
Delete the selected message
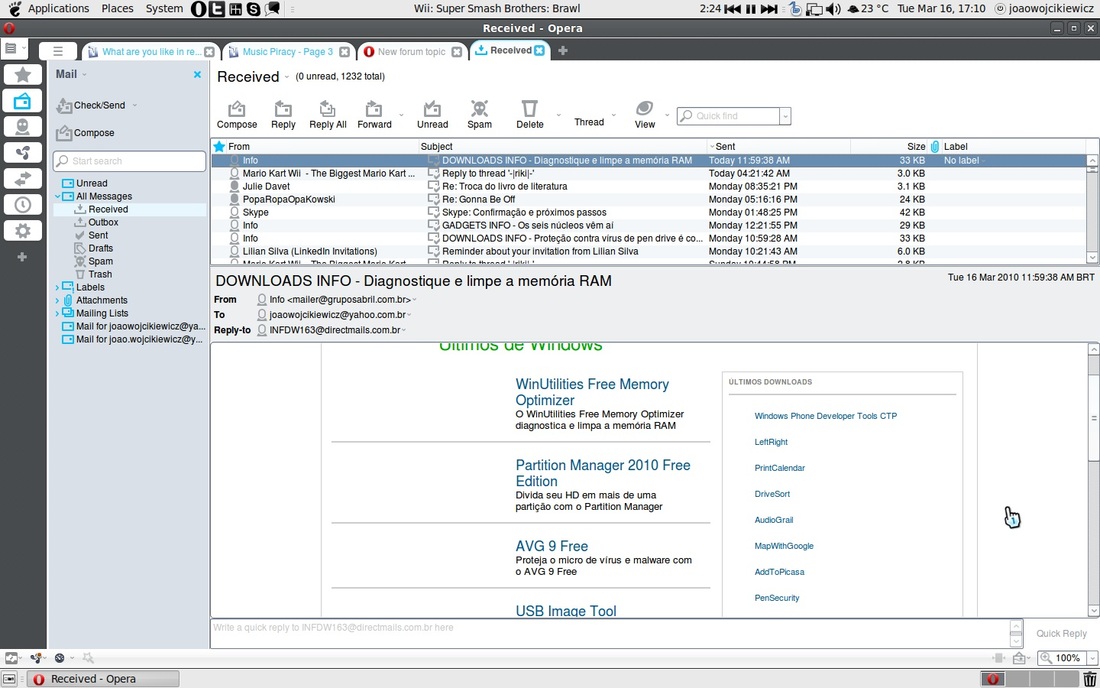530,115
